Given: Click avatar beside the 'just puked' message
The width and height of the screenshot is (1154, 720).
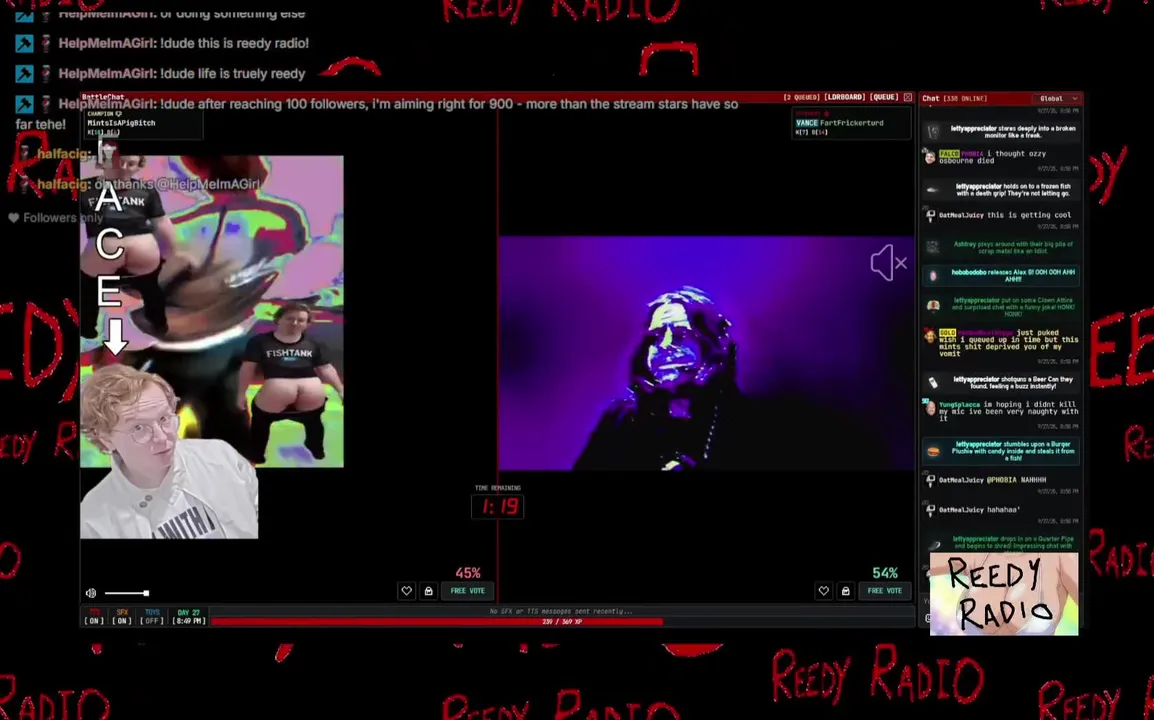Looking at the screenshot, I should (x=930, y=336).
